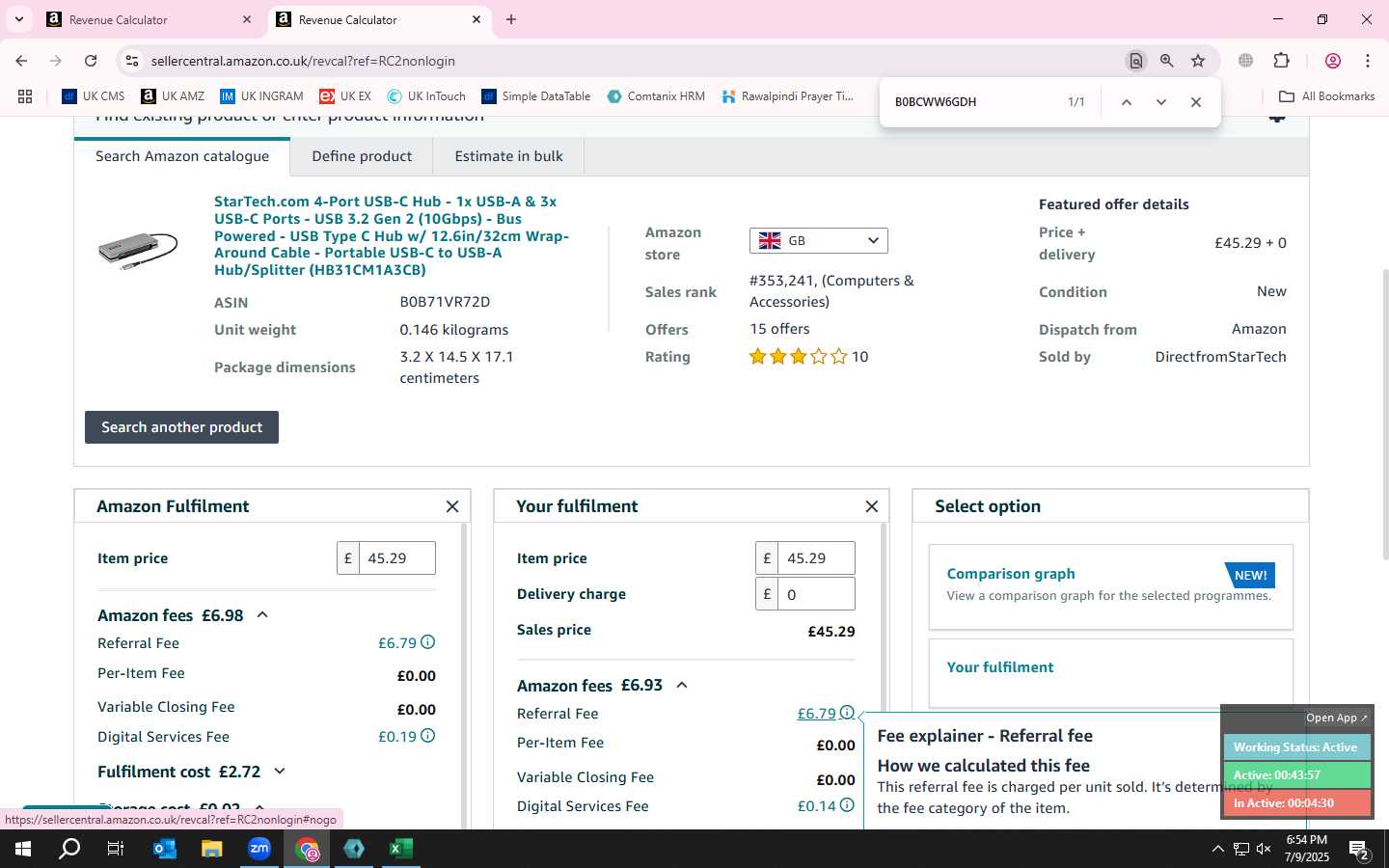
Task: Open the UK EX bookmark
Action: [345, 96]
